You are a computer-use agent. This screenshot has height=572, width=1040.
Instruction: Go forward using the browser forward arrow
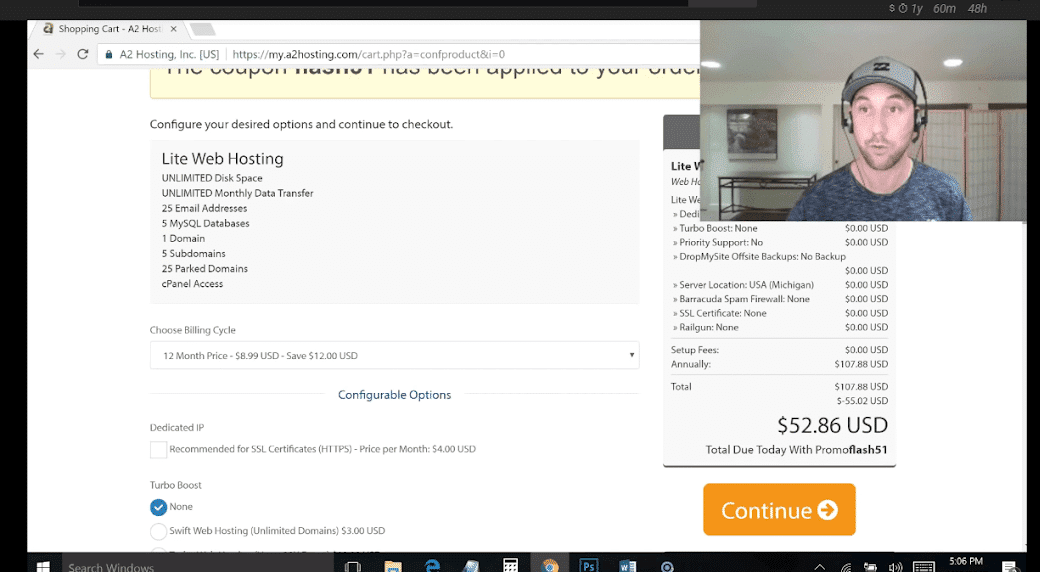tap(60, 54)
